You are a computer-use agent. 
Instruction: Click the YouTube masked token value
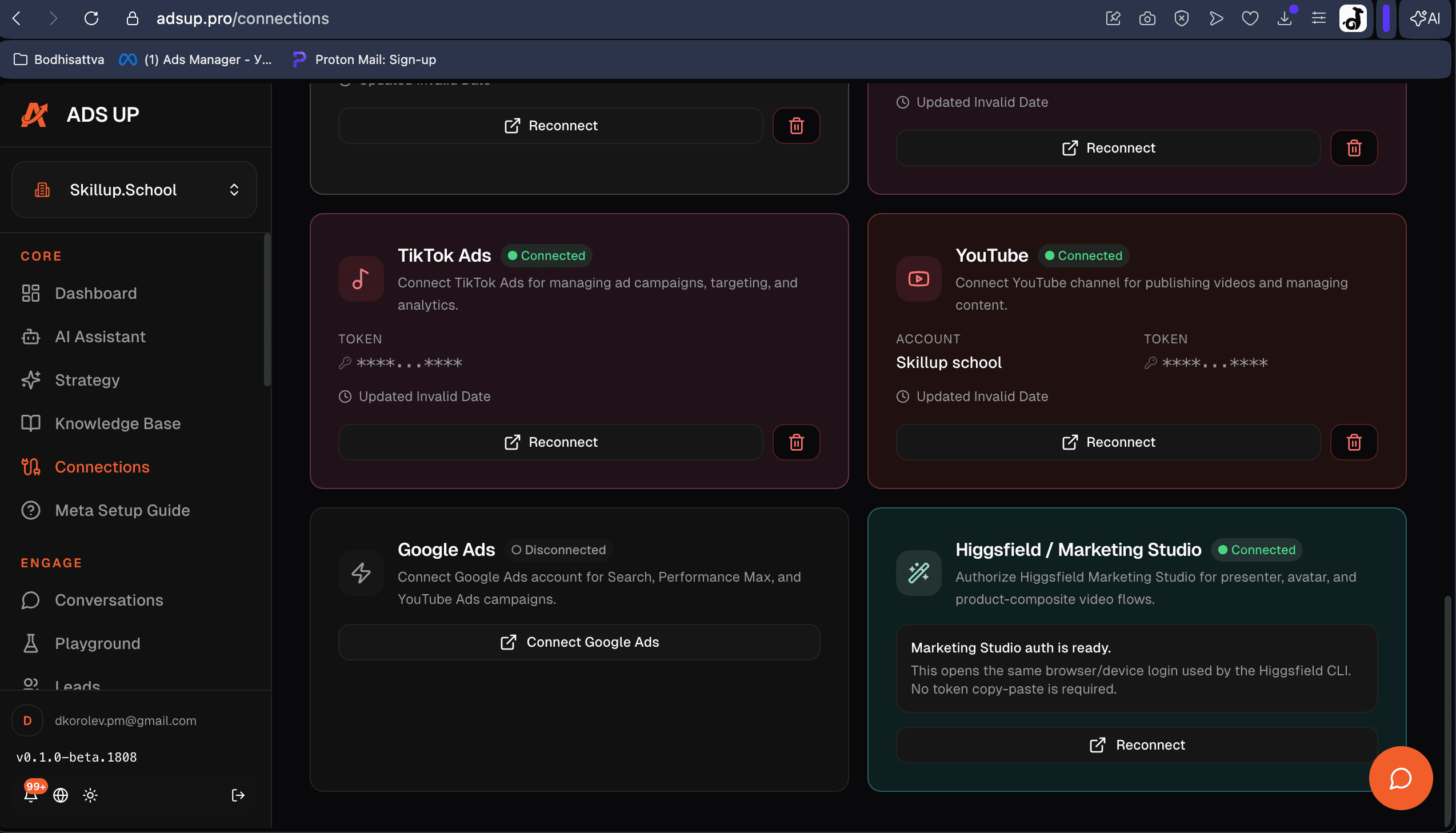pyautogui.click(x=1215, y=363)
